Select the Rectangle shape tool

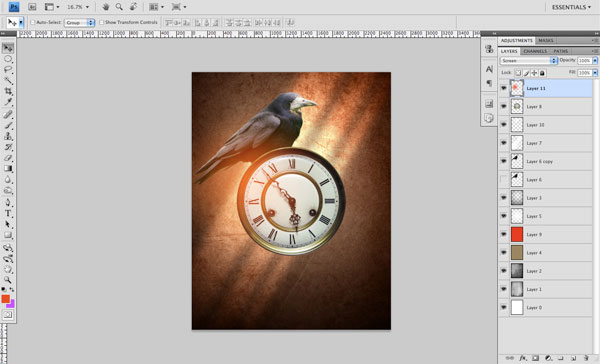click(x=8, y=235)
